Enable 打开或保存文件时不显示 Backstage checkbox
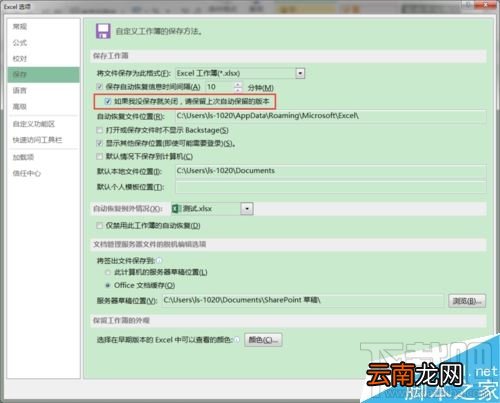Screen dimensions: 500x403 click(99, 130)
